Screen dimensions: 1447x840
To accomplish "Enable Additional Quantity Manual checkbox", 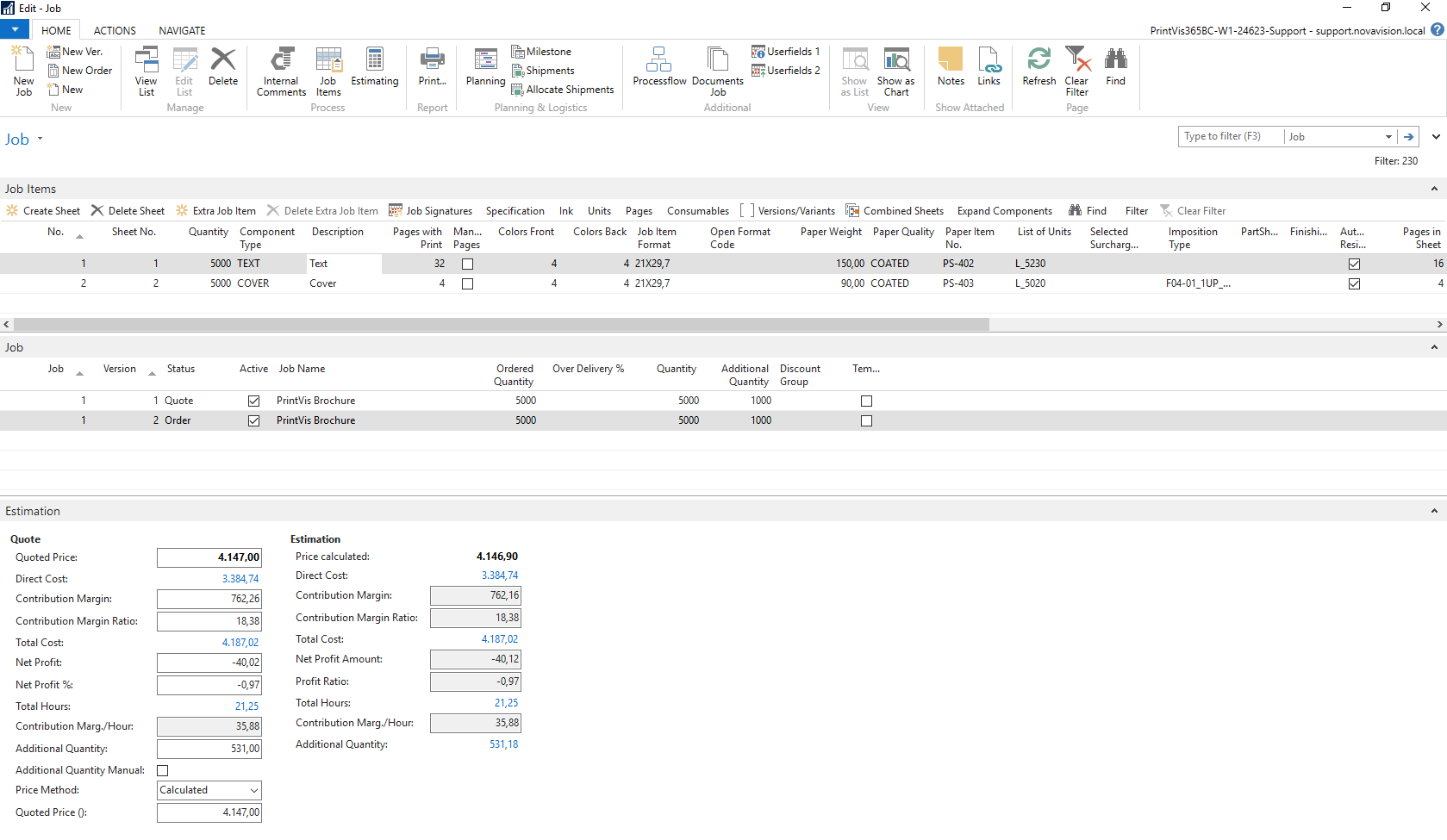I will pos(162,770).
